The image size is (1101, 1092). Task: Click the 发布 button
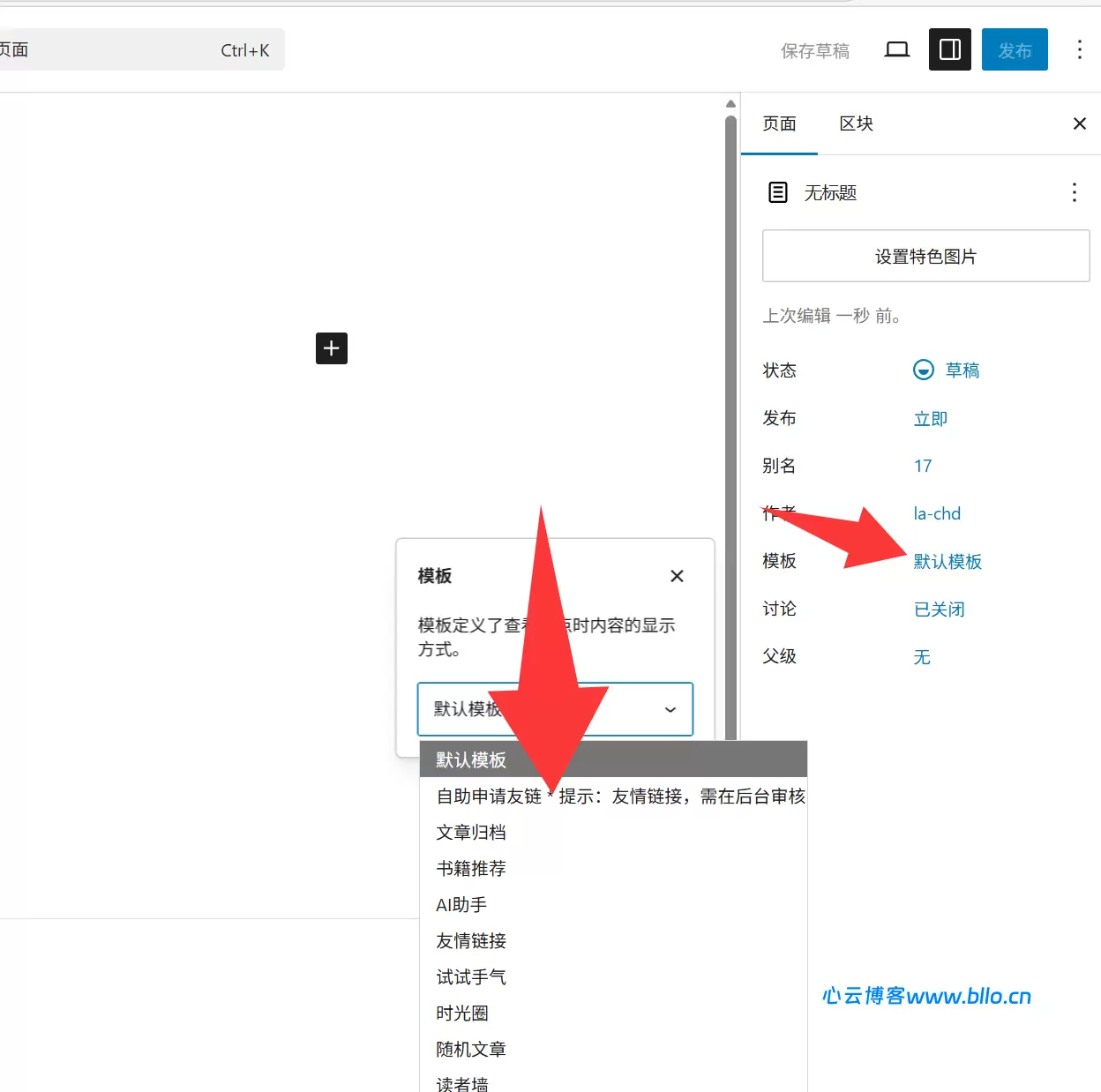click(x=1015, y=49)
